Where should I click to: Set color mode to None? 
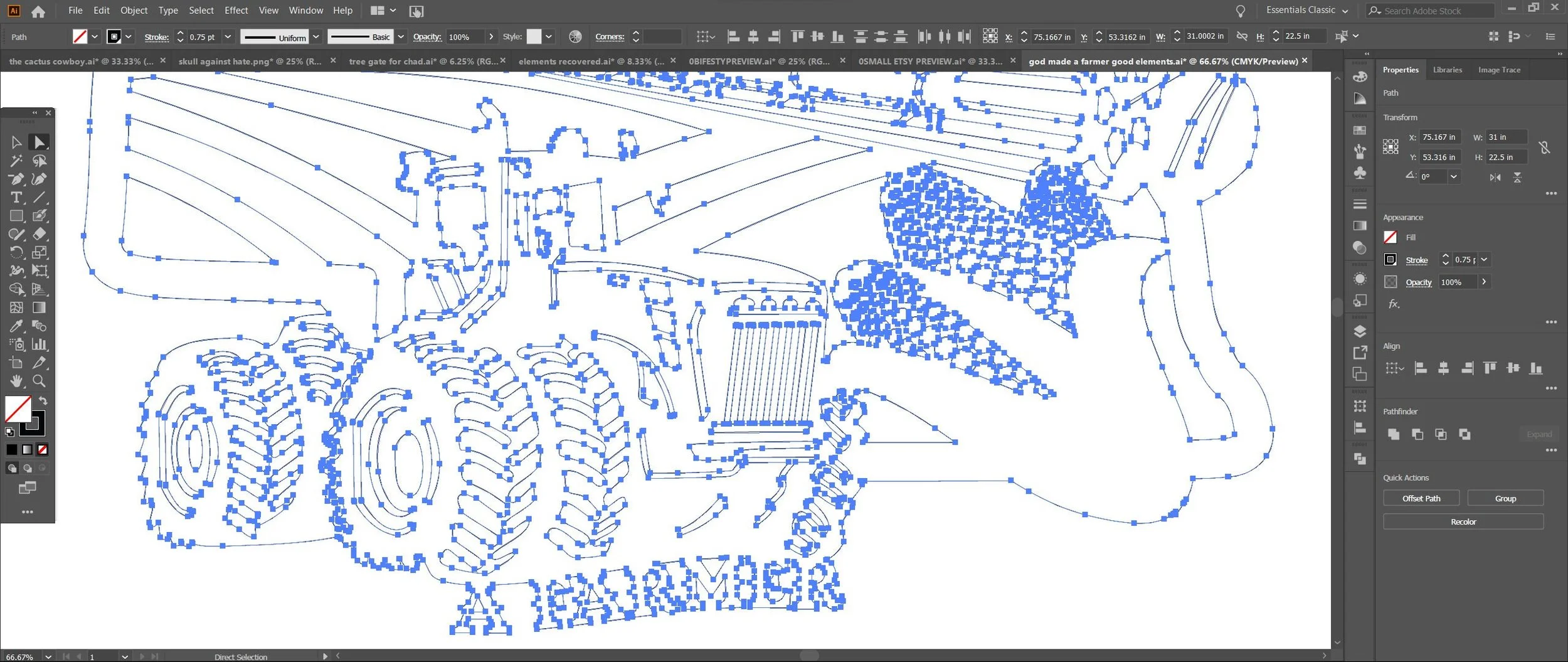click(43, 449)
